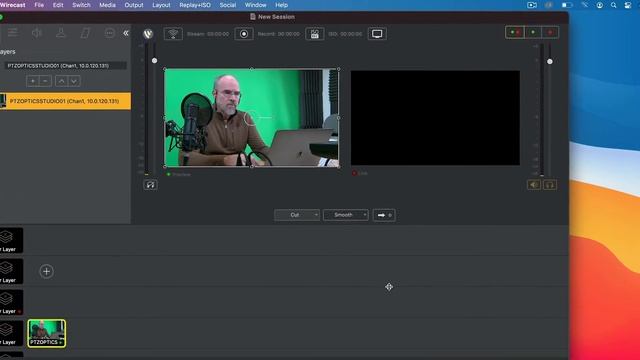Click the Go arrow button to take live
This screenshot has height=360, width=640.
[x=384, y=215]
